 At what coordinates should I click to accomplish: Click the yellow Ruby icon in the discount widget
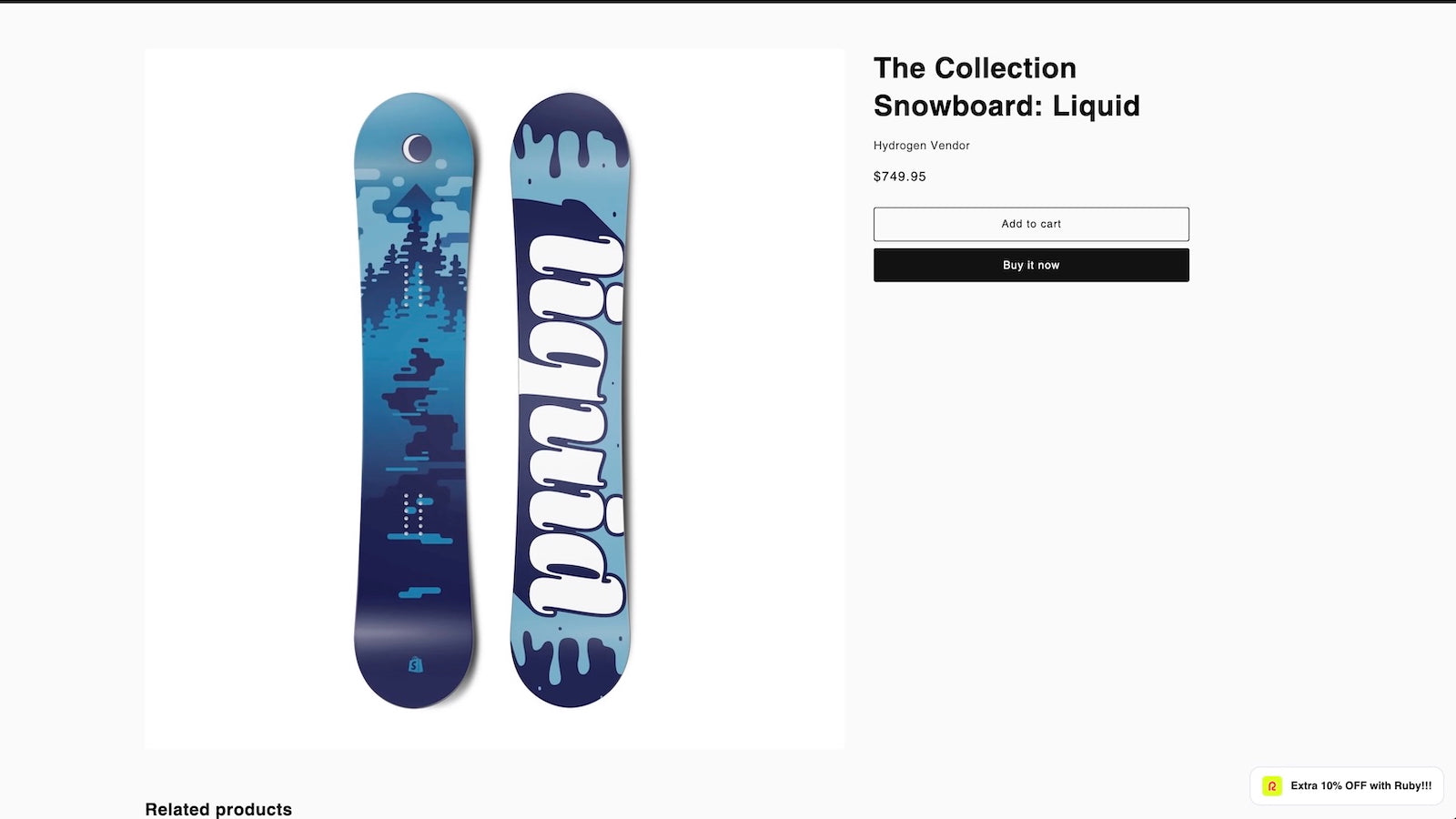pyautogui.click(x=1272, y=786)
